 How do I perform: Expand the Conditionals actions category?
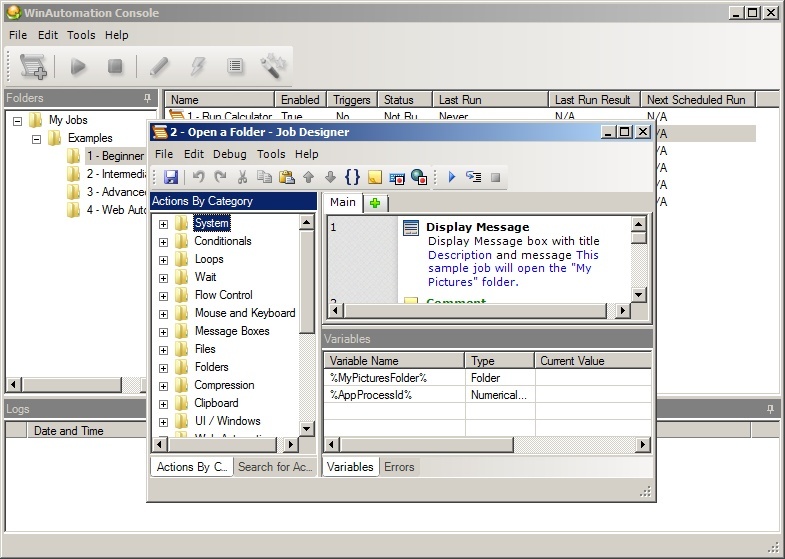pyautogui.click(x=163, y=242)
